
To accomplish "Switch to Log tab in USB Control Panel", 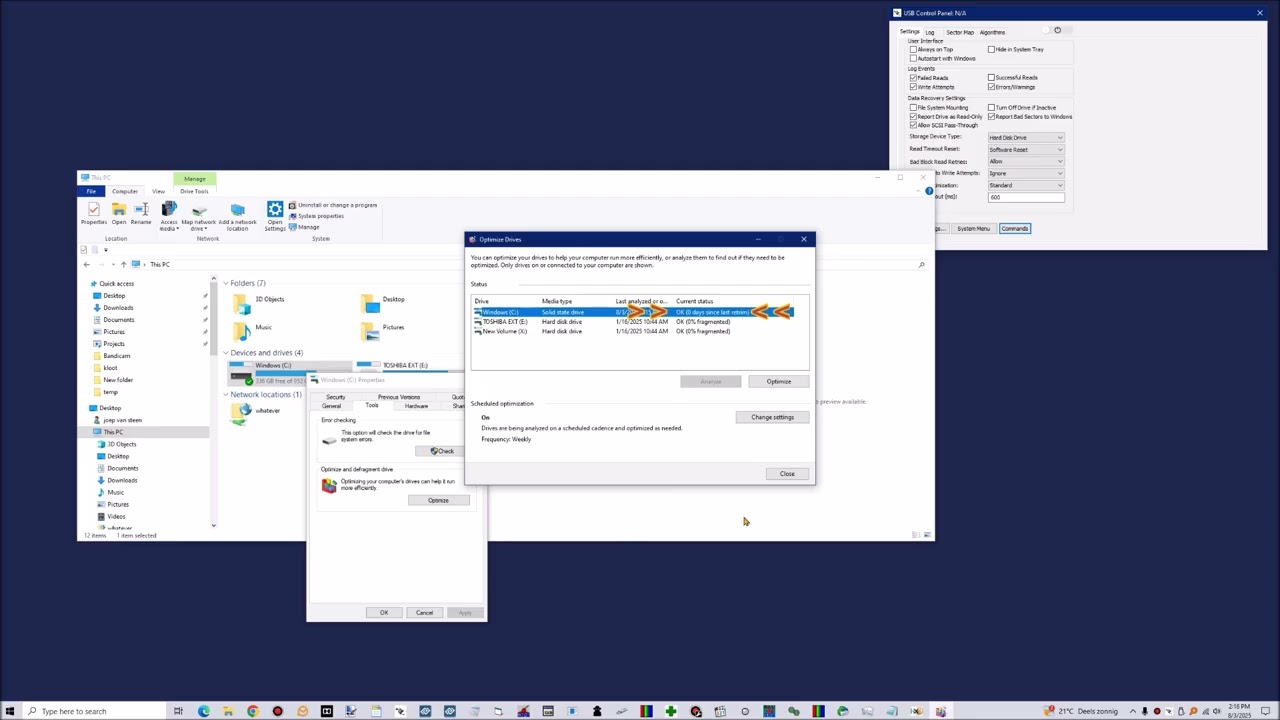I will [x=930, y=32].
